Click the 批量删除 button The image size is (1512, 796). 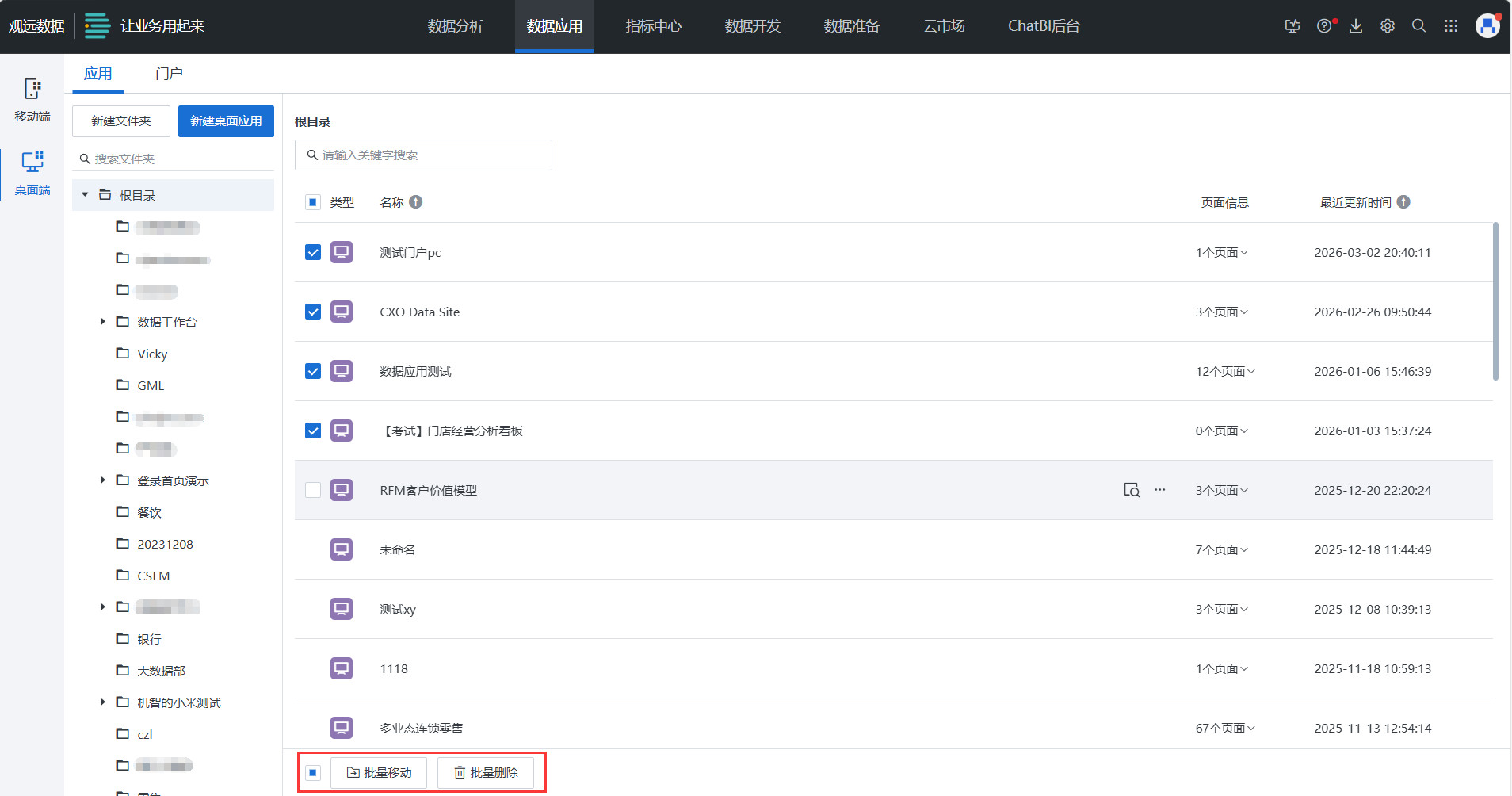tap(486, 773)
